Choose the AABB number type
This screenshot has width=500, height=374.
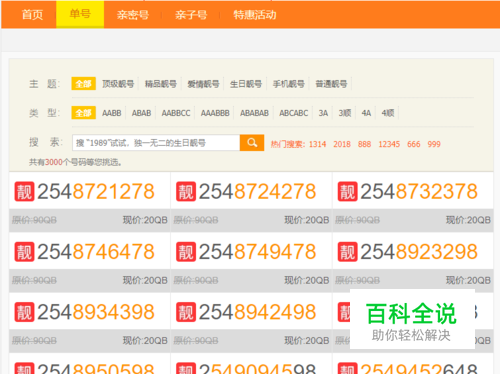112,113
